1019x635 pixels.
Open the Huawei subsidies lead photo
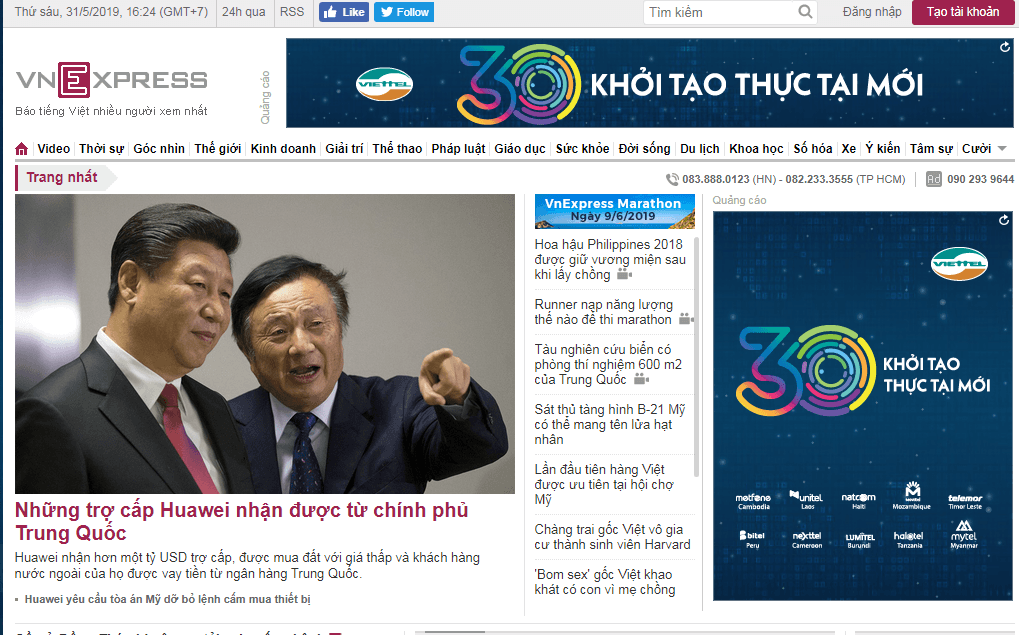tap(264, 344)
